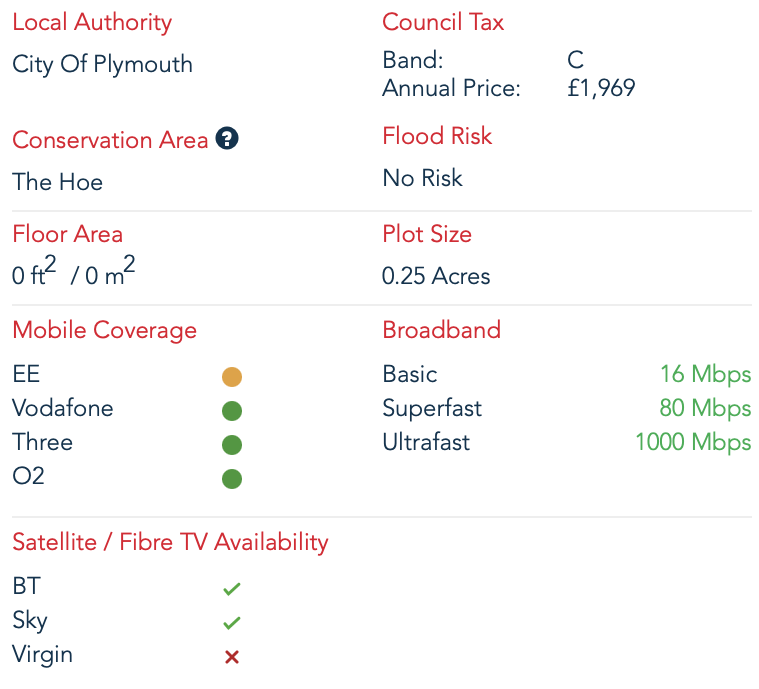
Task: Click the orange EE coverage dot
Action: point(232,377)
